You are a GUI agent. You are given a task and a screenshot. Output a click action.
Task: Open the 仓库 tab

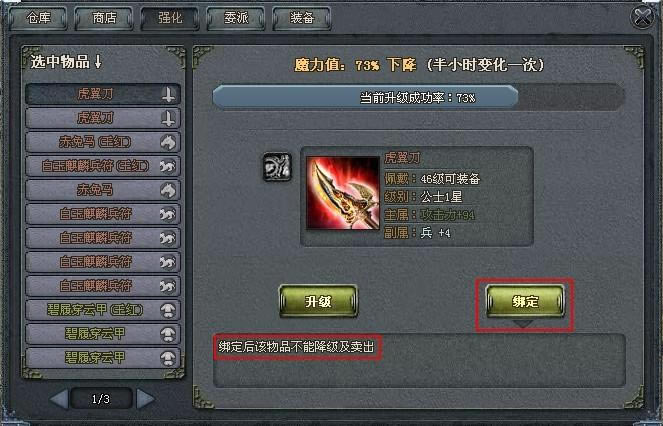38,19
